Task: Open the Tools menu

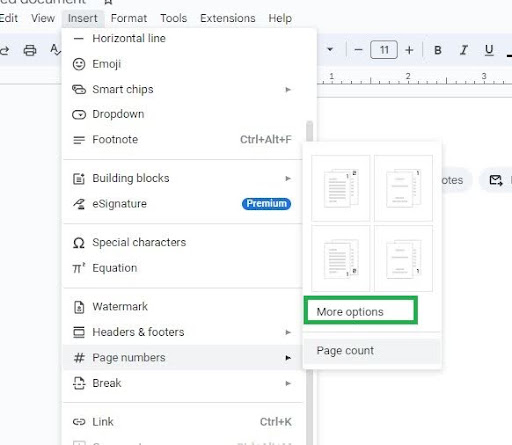Action: pos(173,18)
